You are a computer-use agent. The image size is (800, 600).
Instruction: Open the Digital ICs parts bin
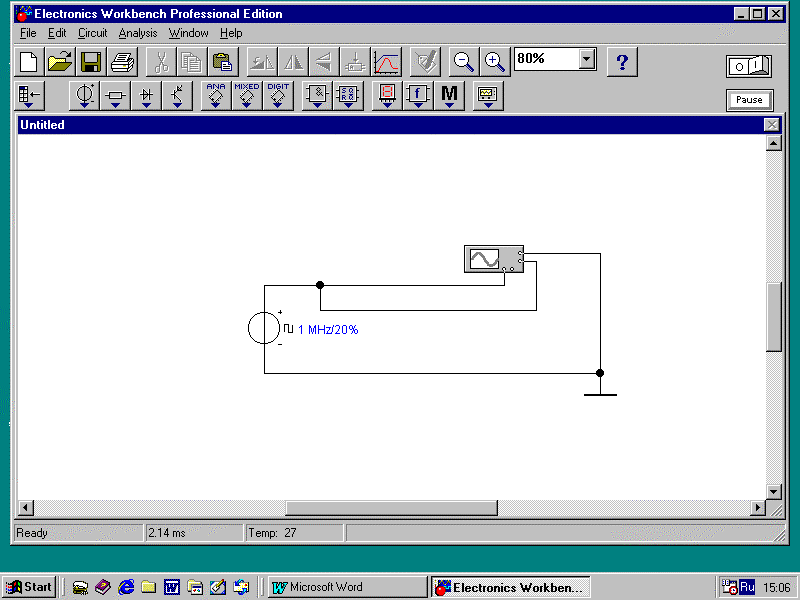[278, 95]
